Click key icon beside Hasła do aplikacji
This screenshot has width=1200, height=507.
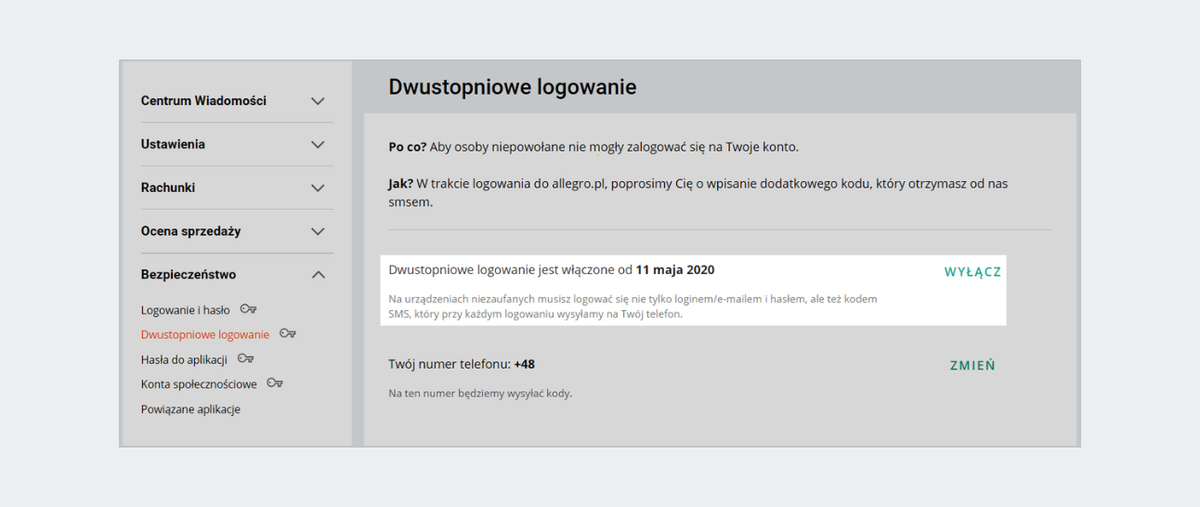246,358
